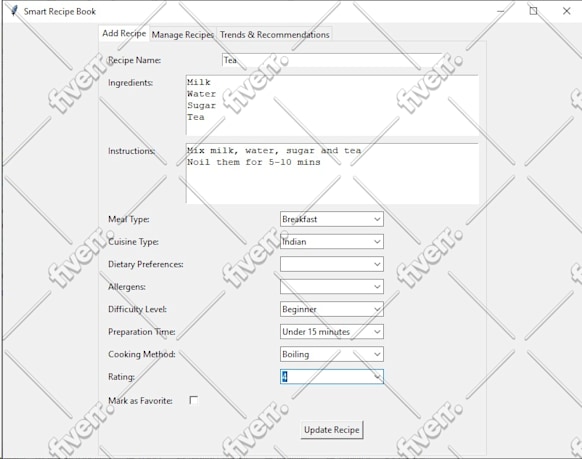
Task: Click the 'Water' ingredient line
Action: [x=201, y=94]
